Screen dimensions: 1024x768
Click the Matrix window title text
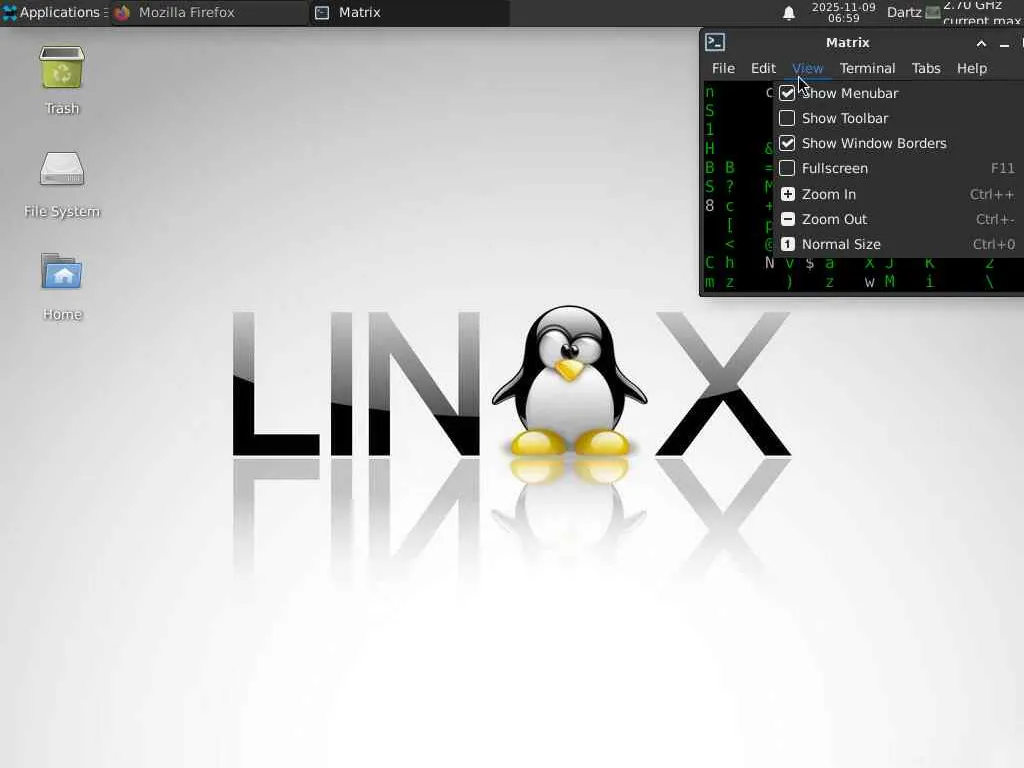click(847, 42)
